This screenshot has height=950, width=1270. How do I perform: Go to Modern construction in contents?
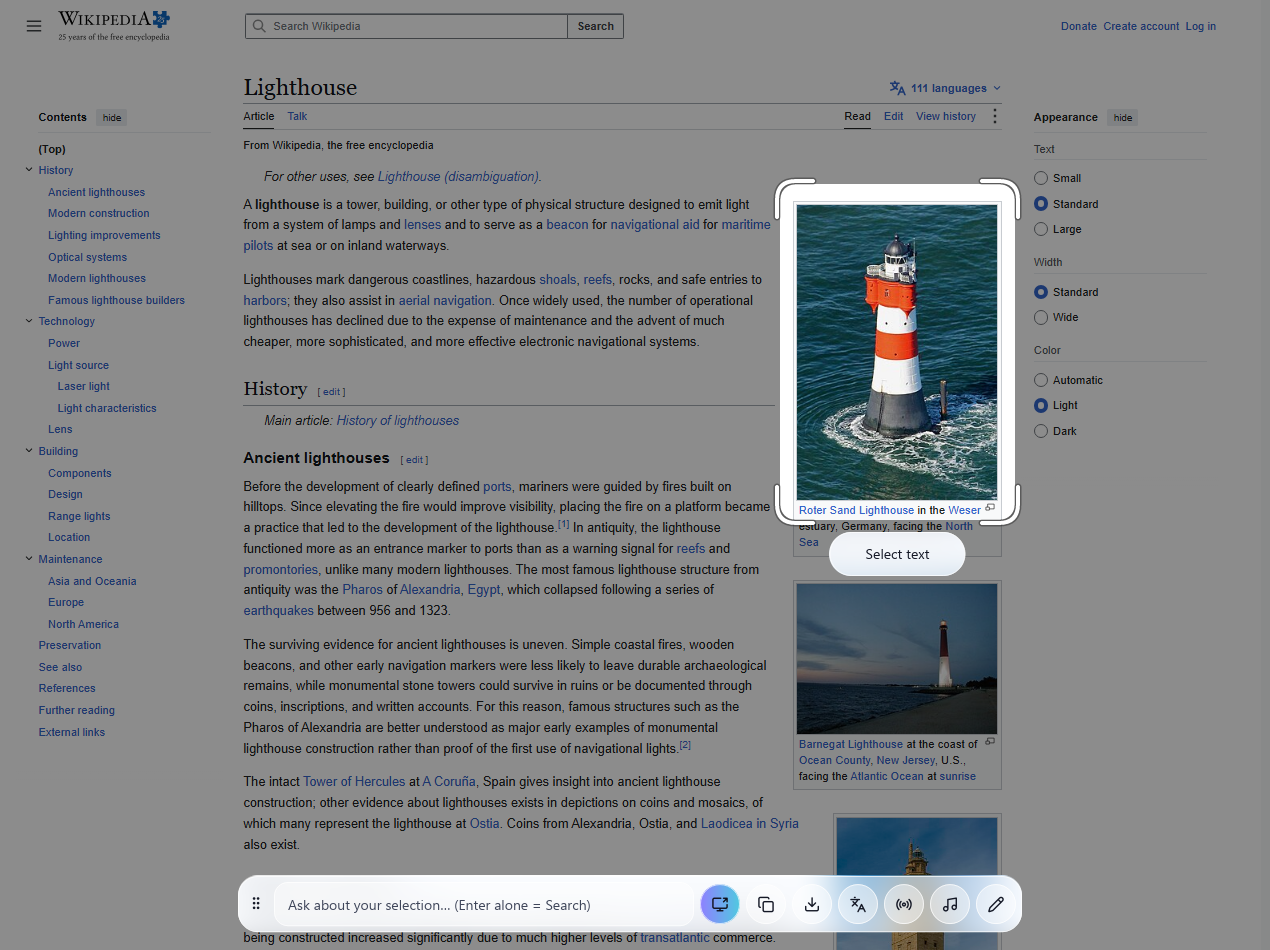tap(98, 213)
